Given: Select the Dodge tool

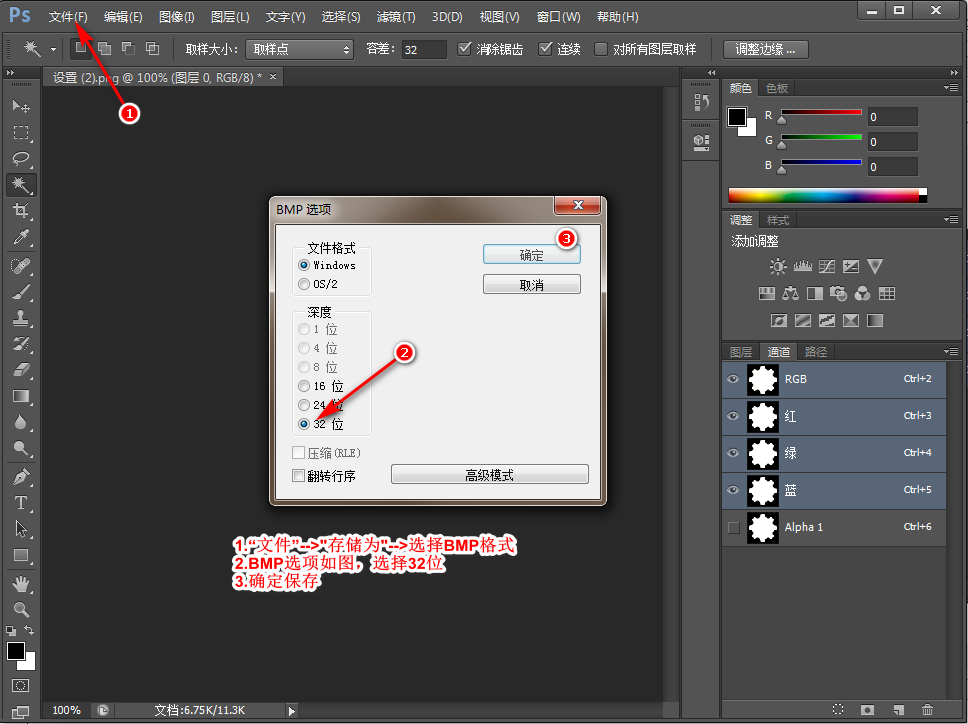Looking at the screenshot, I should point(21,448).
